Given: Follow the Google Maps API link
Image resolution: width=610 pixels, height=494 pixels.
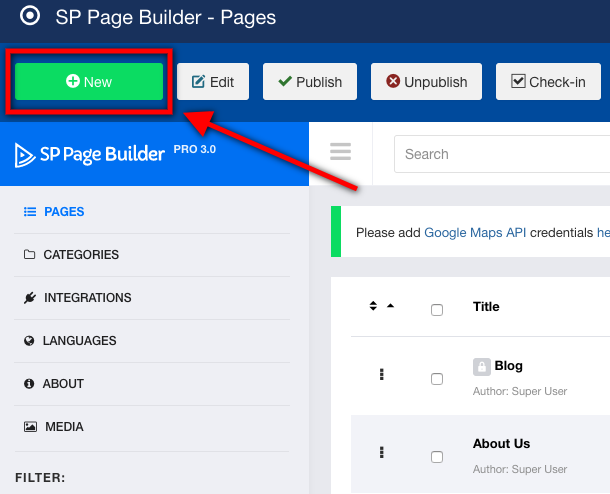Looking at the screenshot, I should coord(475,233).
